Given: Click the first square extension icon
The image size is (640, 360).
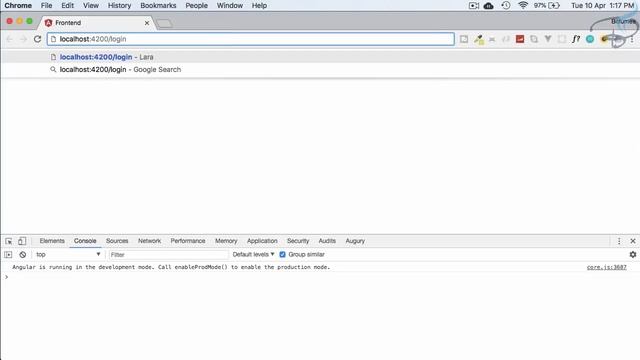Looking at the screenshot, I should pyautogui.click(x=464, y=39).
